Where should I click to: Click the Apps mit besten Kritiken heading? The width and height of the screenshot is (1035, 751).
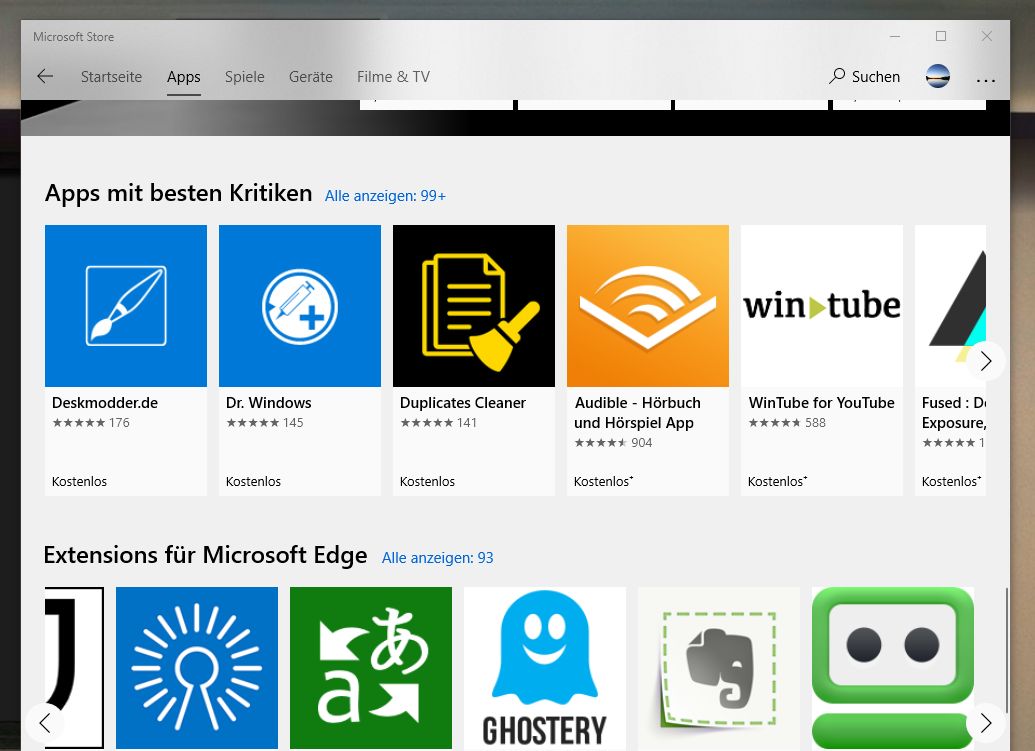[178, 193]
